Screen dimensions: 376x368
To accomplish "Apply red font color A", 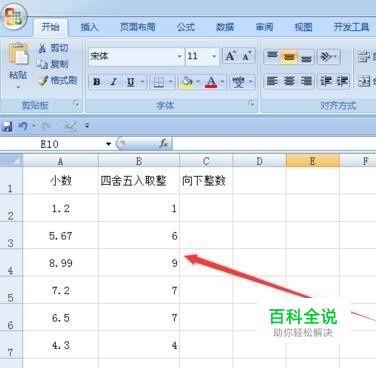I will click(211, 82).
